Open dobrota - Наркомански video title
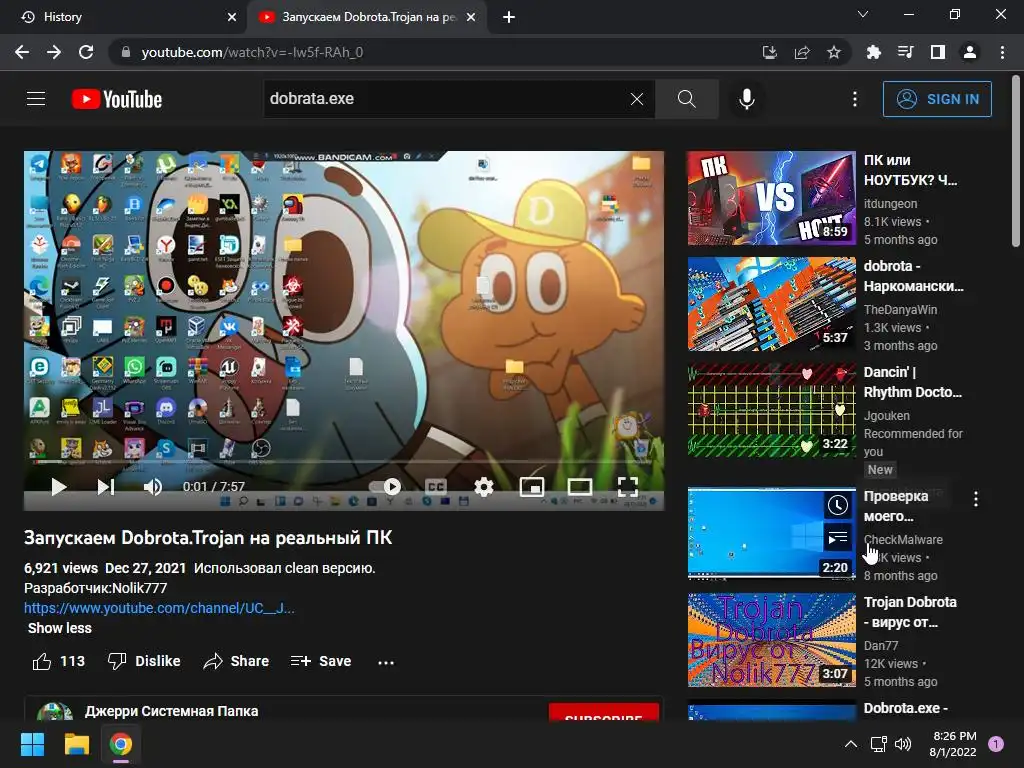This screenshot has height=768, width=1024. pos(913,276)
